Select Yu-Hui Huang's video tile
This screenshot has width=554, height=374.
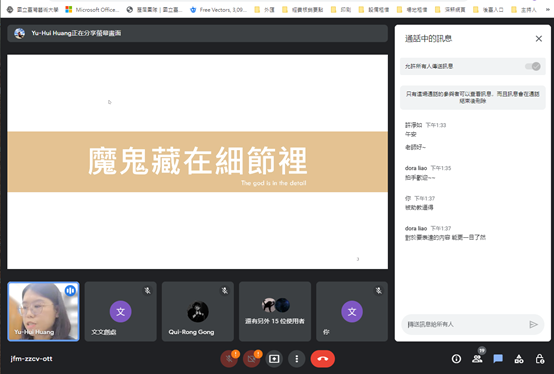coord(43,311)
